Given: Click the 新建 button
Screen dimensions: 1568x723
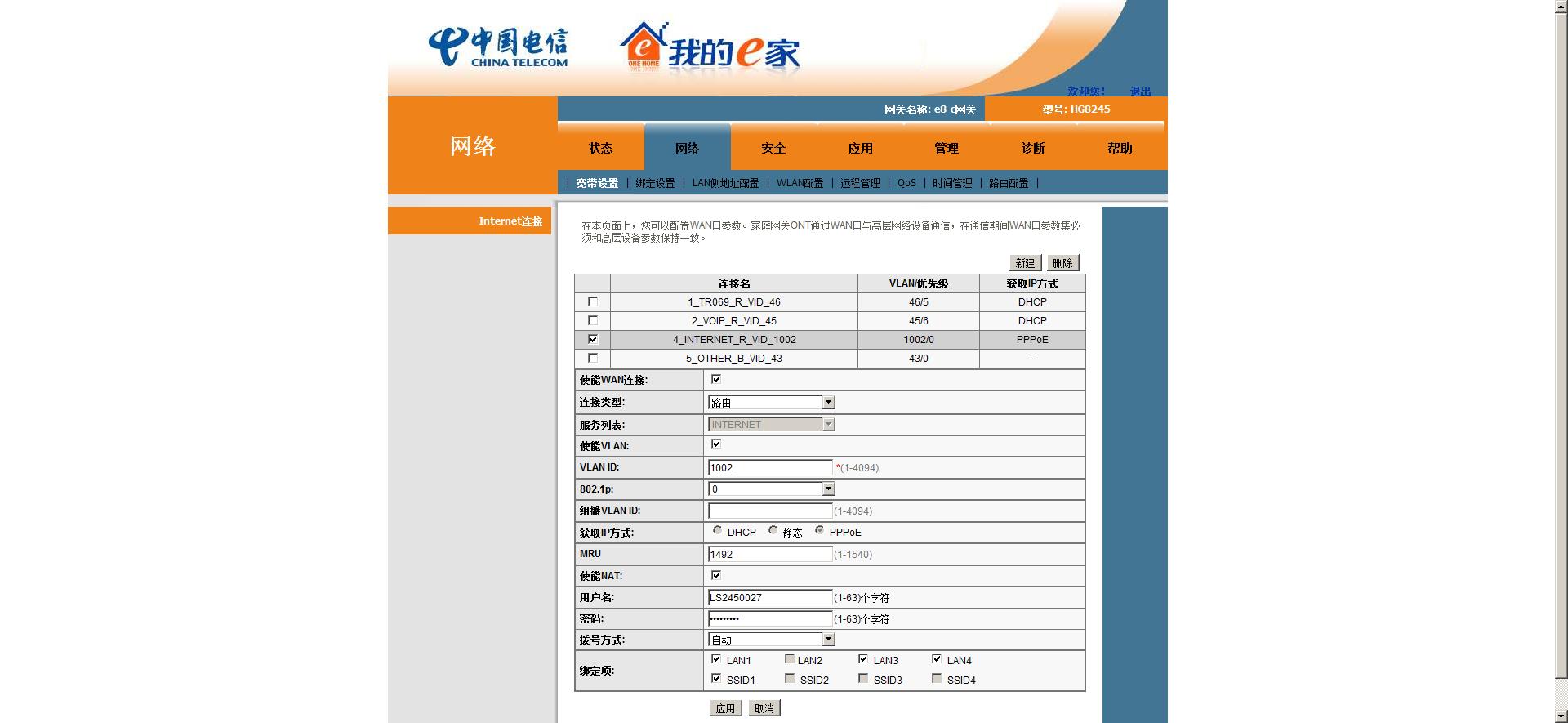Looking at the screenshot, I should pyautogui.click(x=1025, y=263).
